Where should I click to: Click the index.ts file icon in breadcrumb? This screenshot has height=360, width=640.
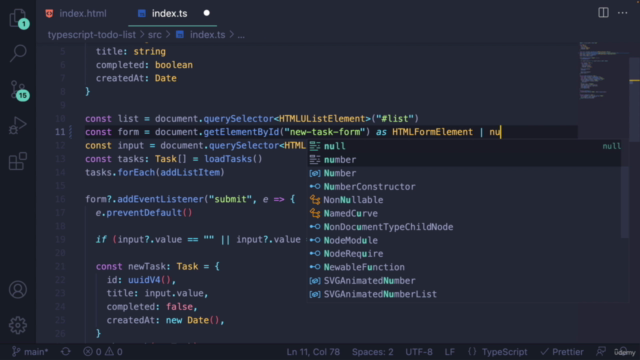point(180,35)
